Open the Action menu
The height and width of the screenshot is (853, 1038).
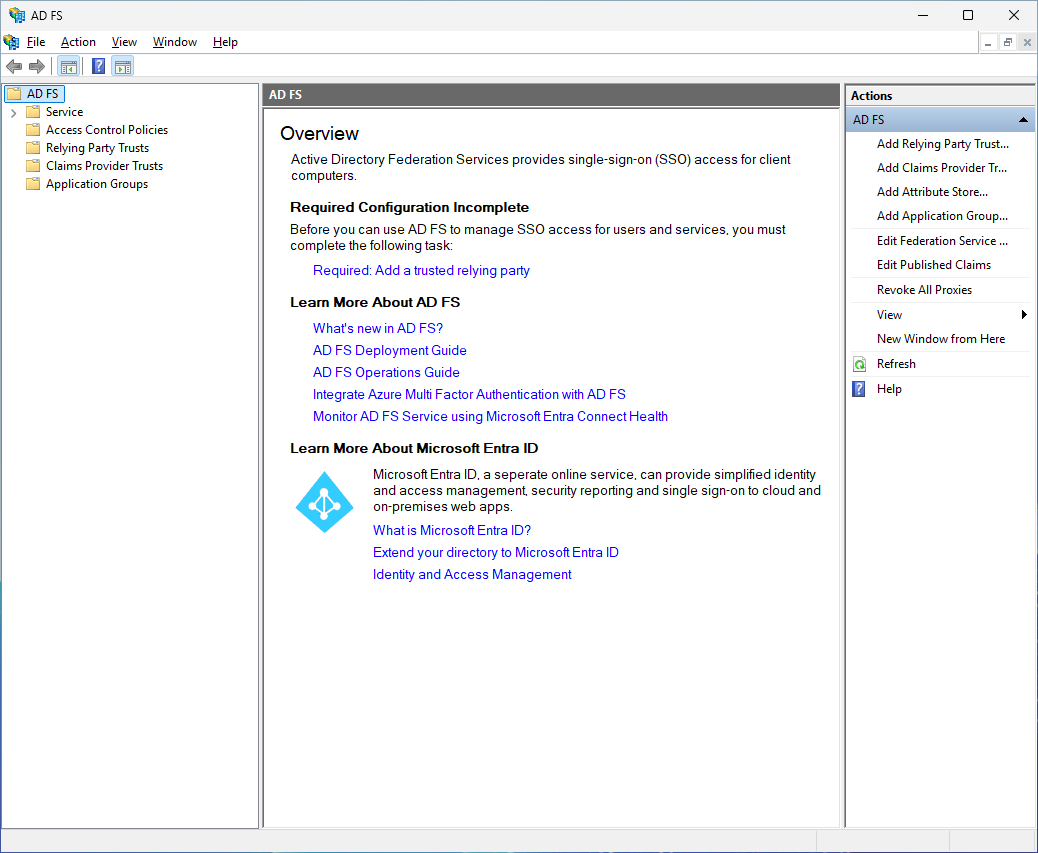(78, 42)
